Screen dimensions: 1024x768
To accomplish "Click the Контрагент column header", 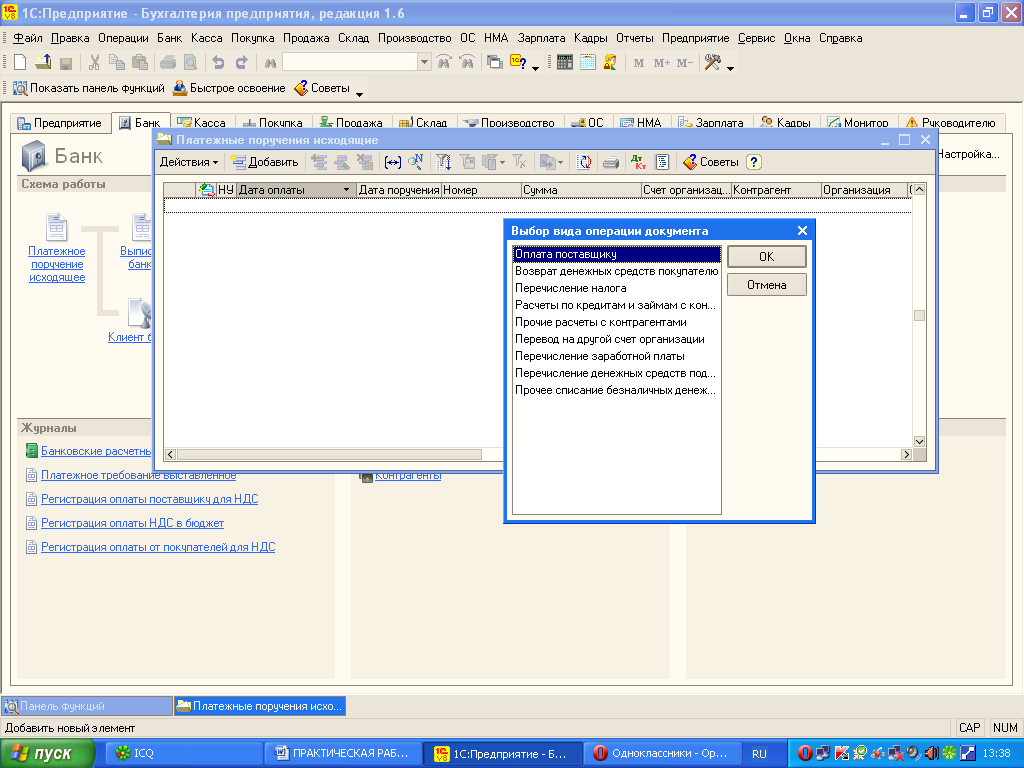I will [x=776, y=190].
